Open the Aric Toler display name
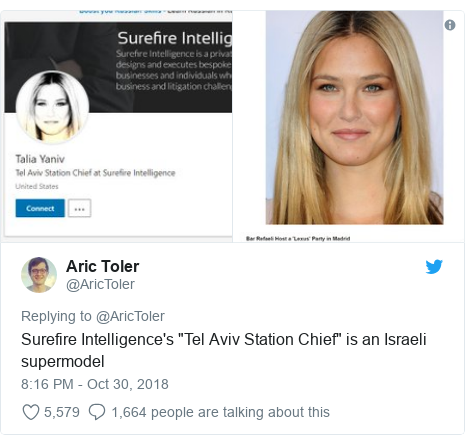This screenshot has width=465, height=445. (102, 266)
